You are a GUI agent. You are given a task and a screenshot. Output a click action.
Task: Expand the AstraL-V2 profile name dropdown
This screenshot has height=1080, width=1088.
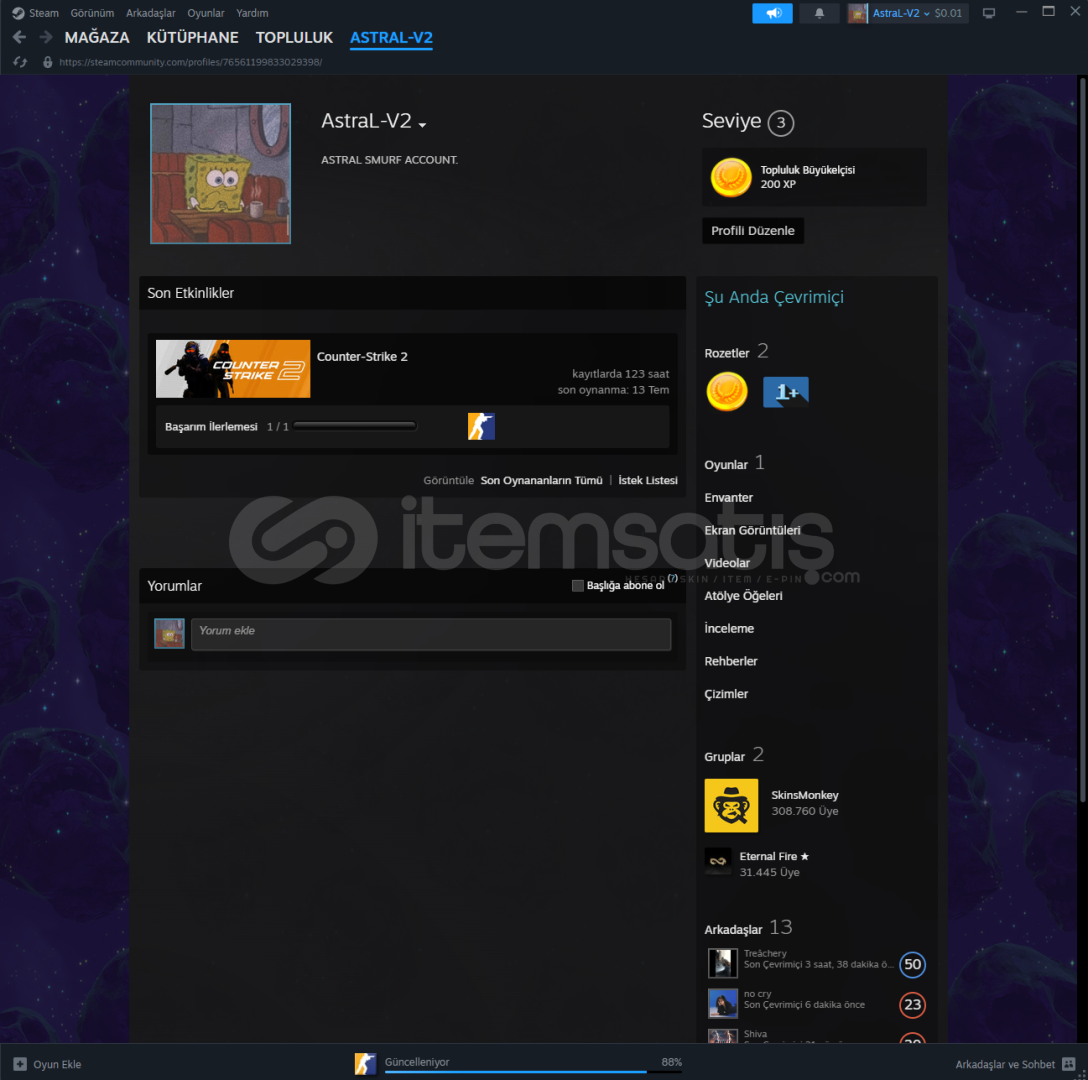423,124
